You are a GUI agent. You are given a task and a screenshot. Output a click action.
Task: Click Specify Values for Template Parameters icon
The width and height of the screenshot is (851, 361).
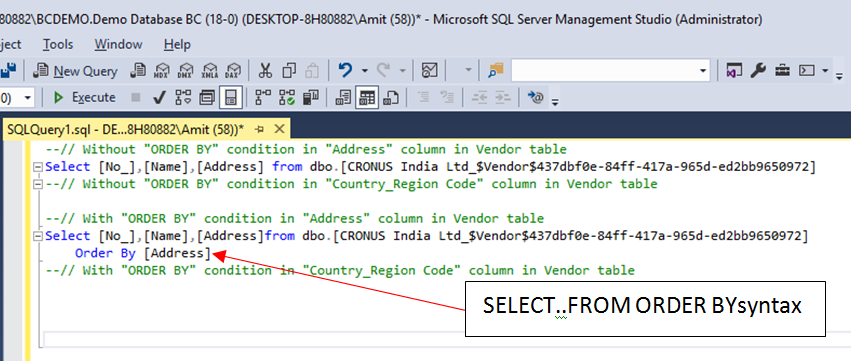pyautogui.click(x=535, y=98)
